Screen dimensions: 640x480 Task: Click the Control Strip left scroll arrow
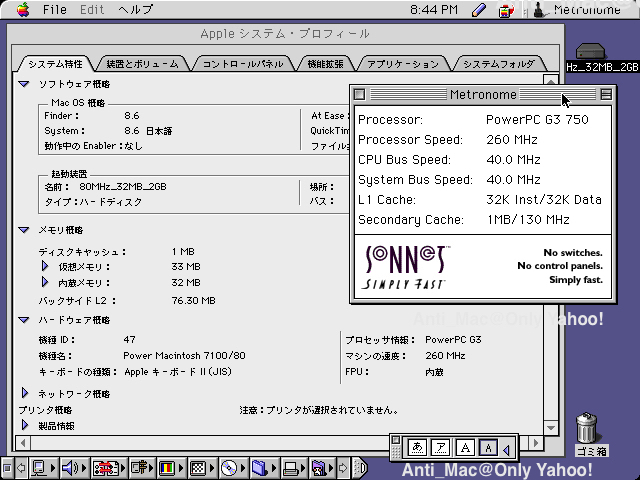(21, 468)
